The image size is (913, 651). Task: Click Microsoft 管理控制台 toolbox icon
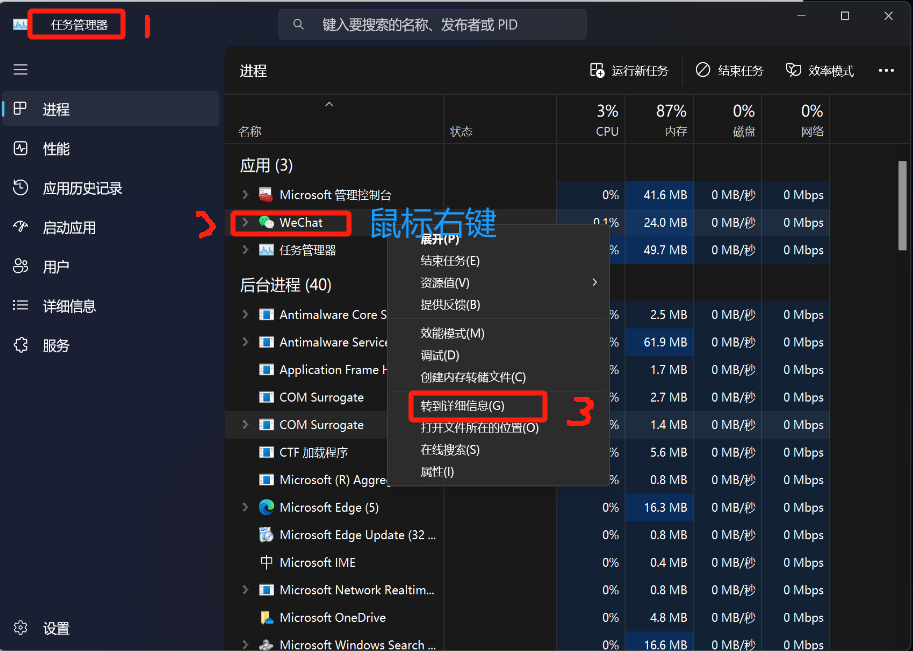[266, 194]
